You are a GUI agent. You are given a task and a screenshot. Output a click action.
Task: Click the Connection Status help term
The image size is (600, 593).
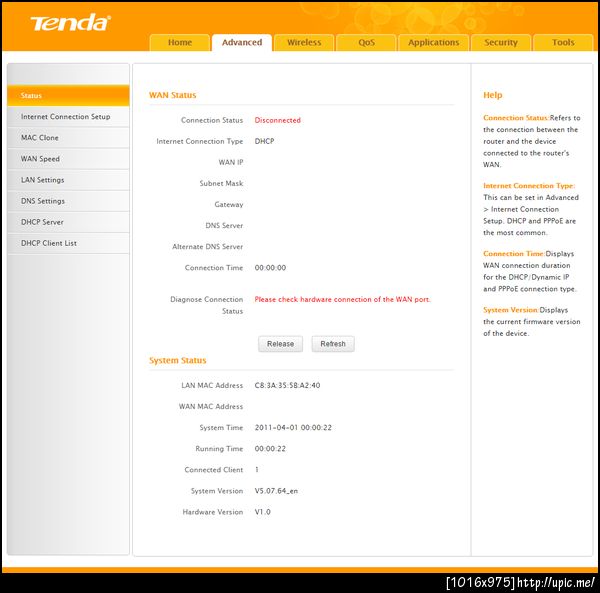click(x=516, y=118)
